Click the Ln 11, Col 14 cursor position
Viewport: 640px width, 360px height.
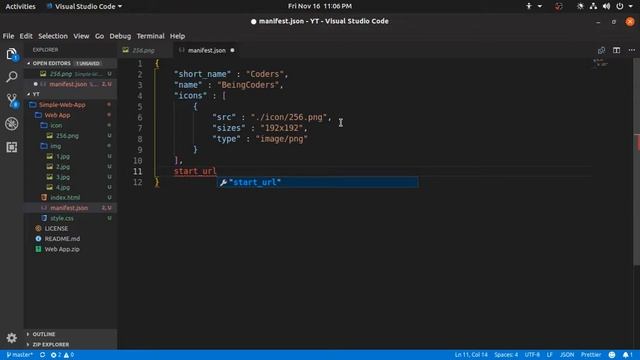click(x=471, y=355)
